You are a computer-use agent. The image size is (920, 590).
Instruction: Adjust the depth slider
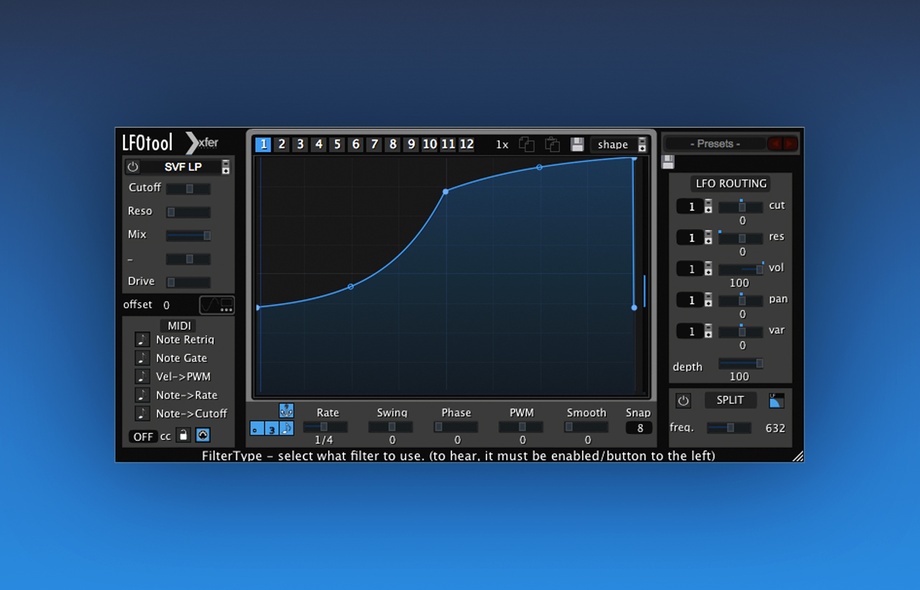click(741, 364)
